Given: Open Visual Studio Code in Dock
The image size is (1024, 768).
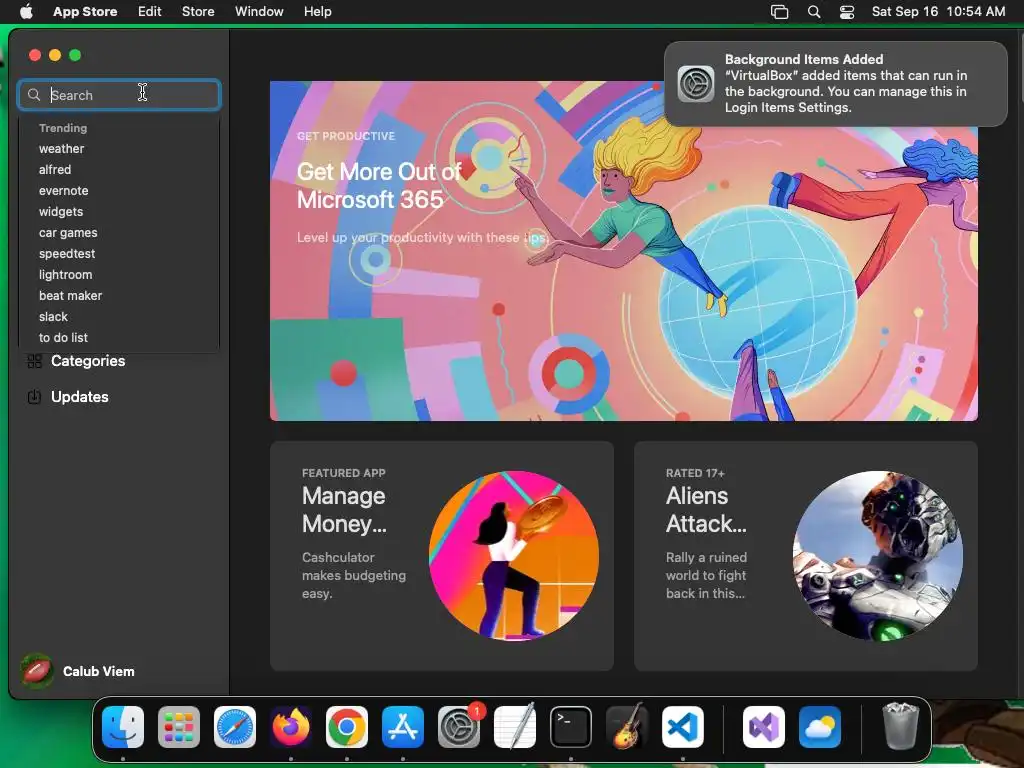Looking at the screenshot, I should tap(683, 727).
